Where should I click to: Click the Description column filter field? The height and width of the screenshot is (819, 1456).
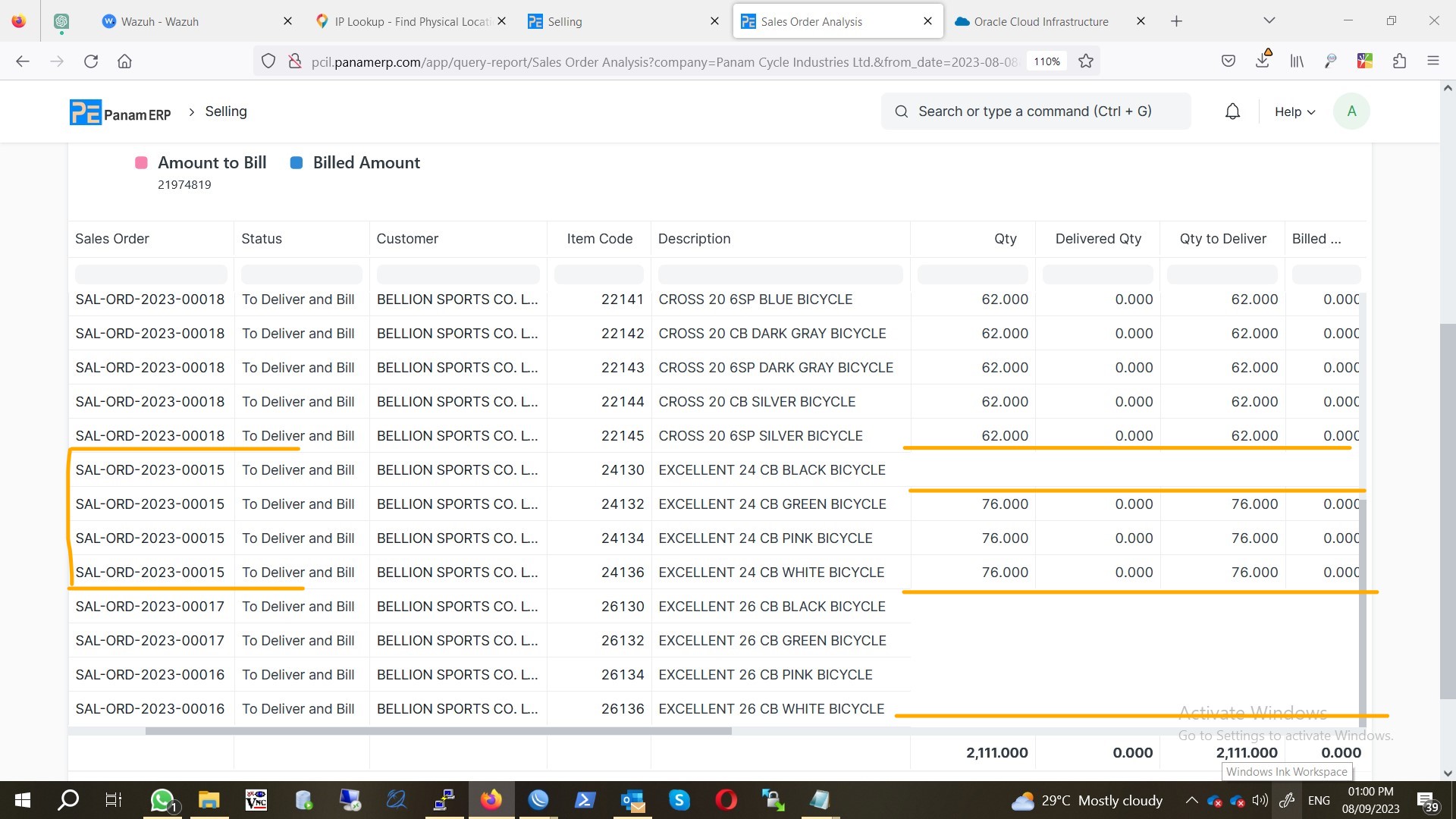[780, 275]
